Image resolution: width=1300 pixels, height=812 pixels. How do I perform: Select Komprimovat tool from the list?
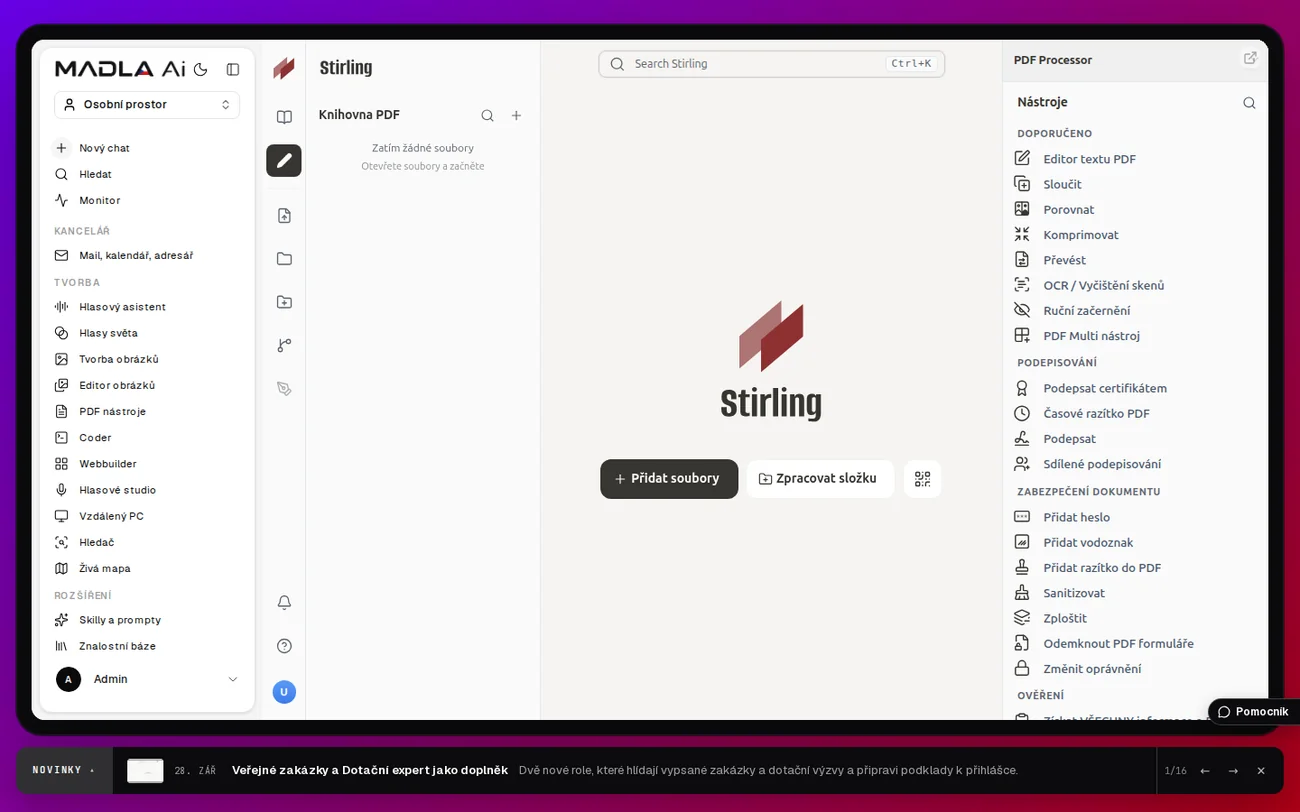point(1081,235)
